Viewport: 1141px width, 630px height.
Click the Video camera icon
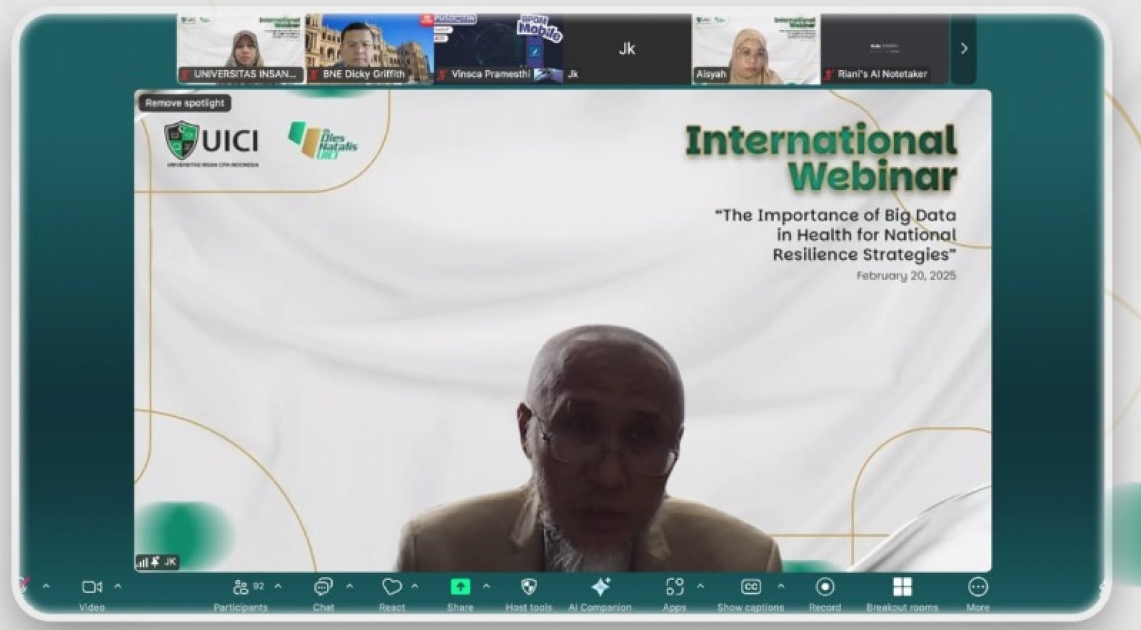coord(92,588)
